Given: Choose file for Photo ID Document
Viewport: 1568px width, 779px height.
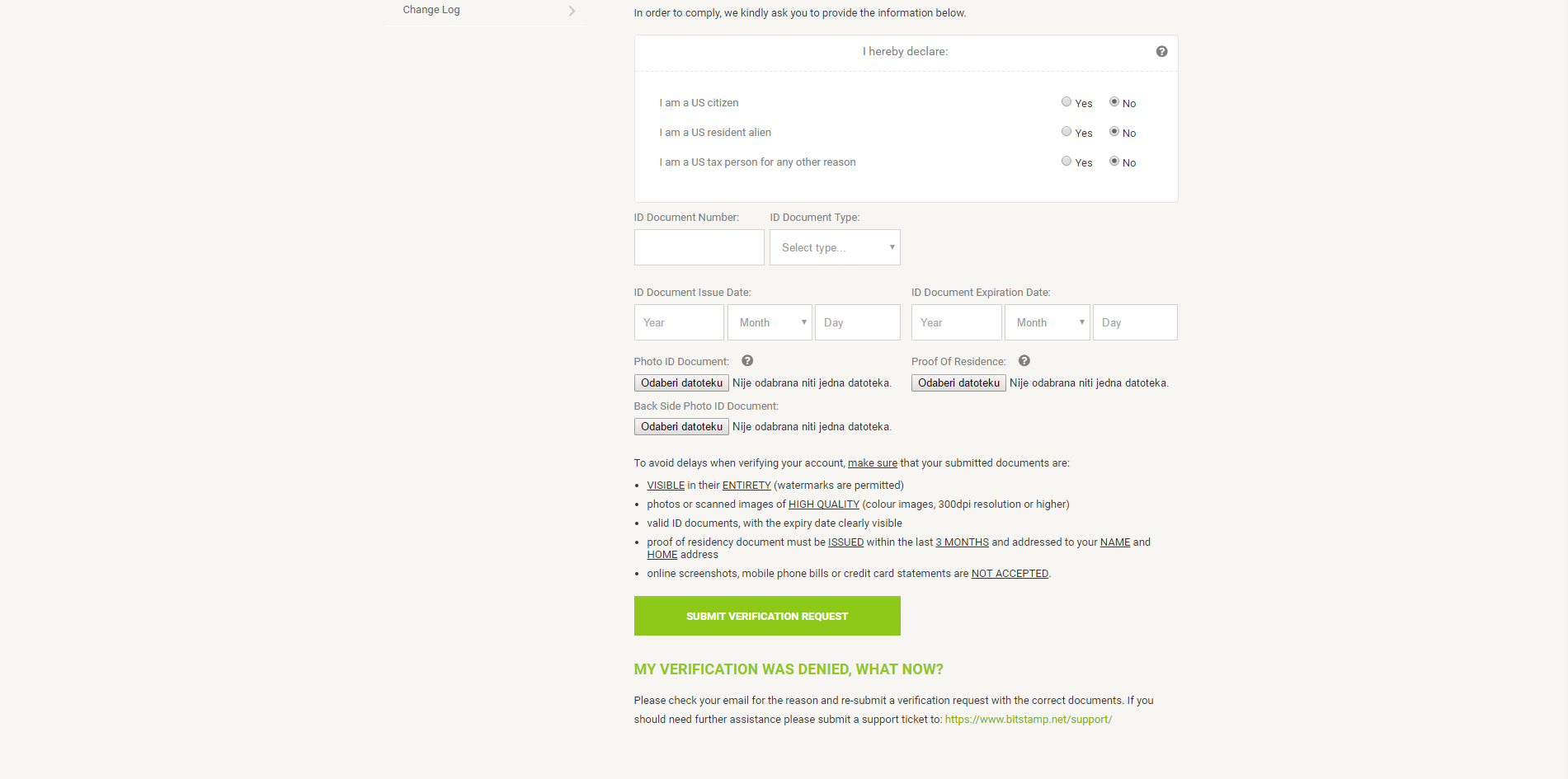Looking at the screenshot, I should 681,383.
